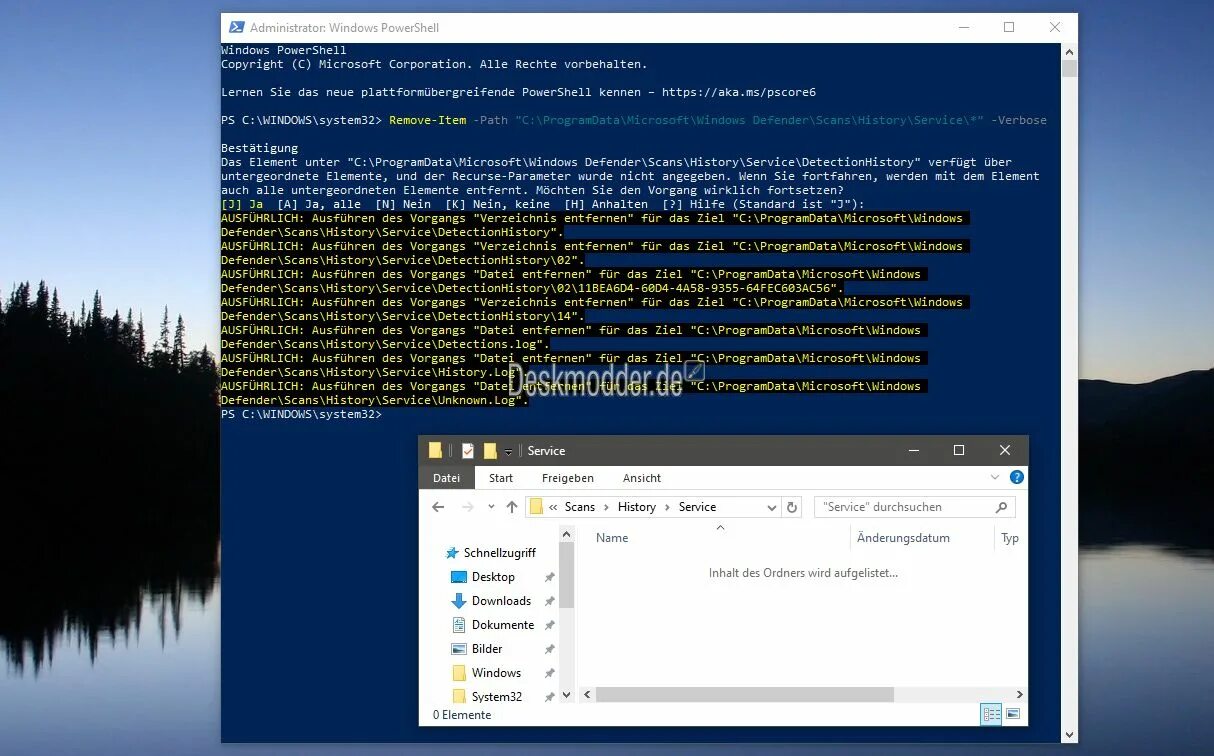The image size is (1214, 756).
Task: Expand the hidden breadcrumb path chevron
Action: coord(553,507)
